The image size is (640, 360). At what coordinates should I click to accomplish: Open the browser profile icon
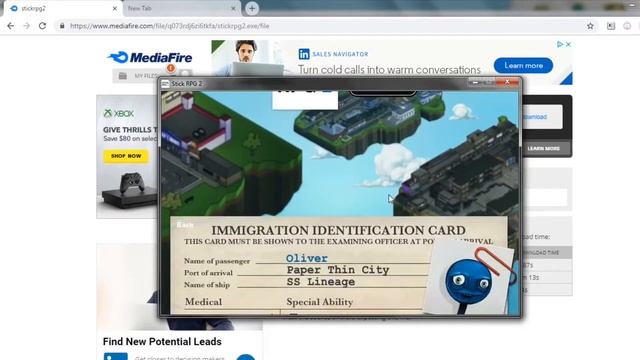(627, 26)
